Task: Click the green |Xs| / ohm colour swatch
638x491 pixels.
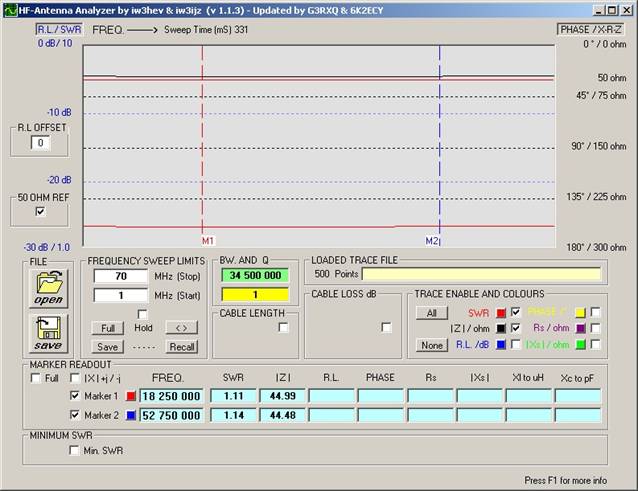Action: (x=579, y=345)
